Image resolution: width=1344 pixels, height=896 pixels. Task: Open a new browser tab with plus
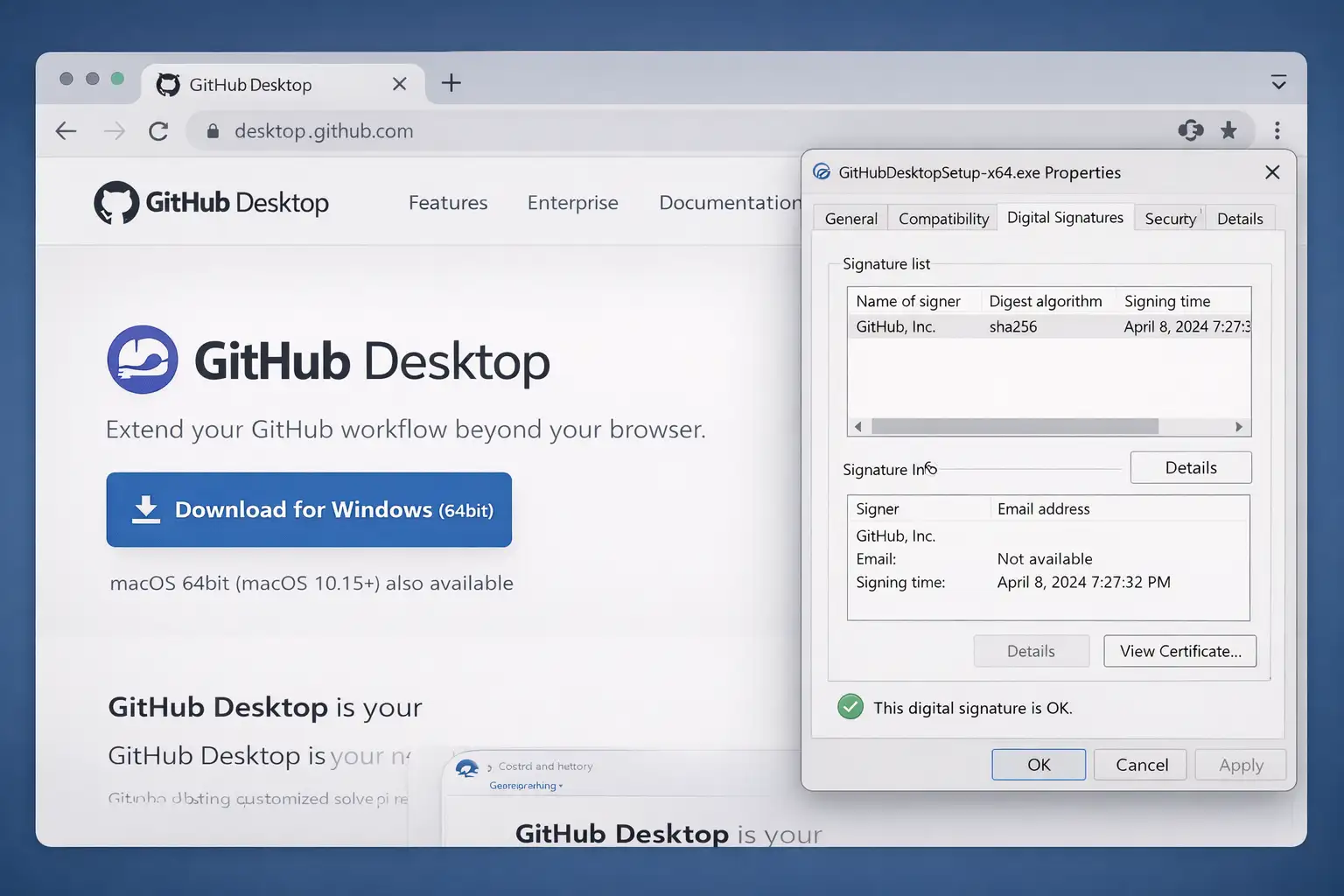coord(451,82)
